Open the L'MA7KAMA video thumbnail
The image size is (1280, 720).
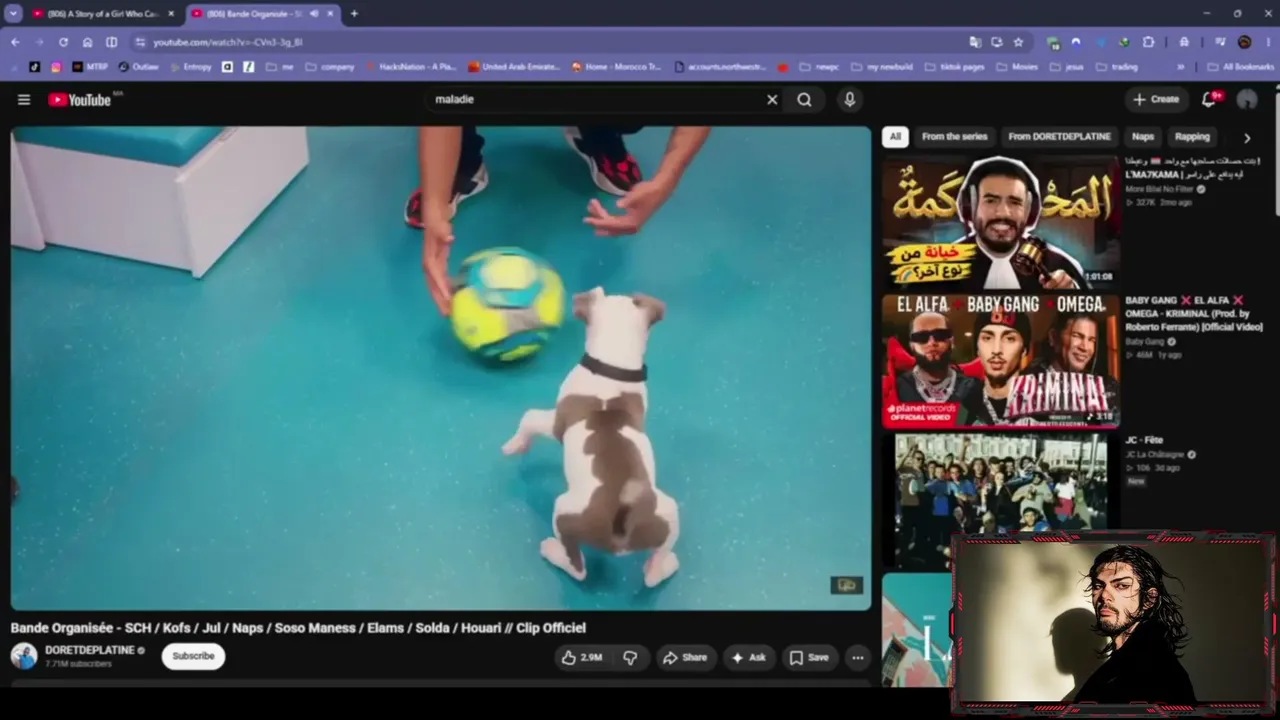(1000, 222)
